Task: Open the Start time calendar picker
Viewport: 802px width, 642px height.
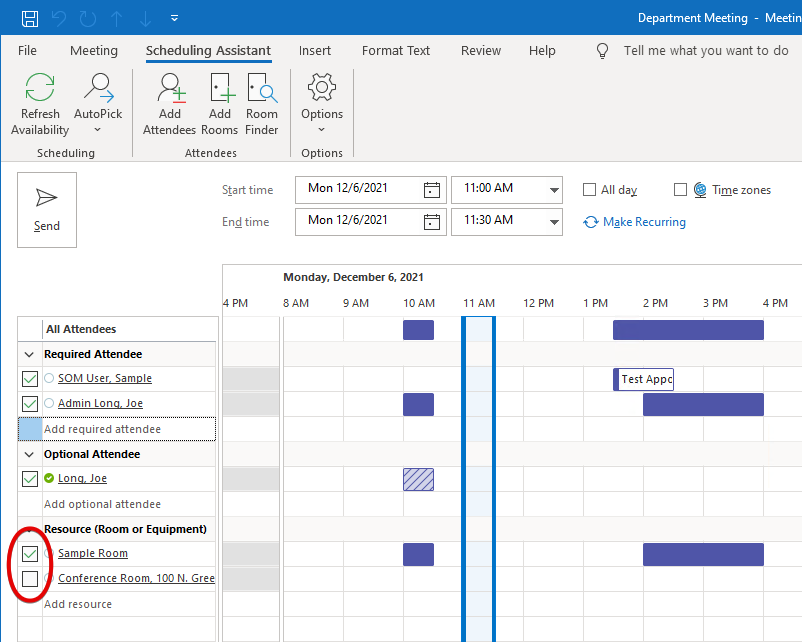Action: (432, 189)
